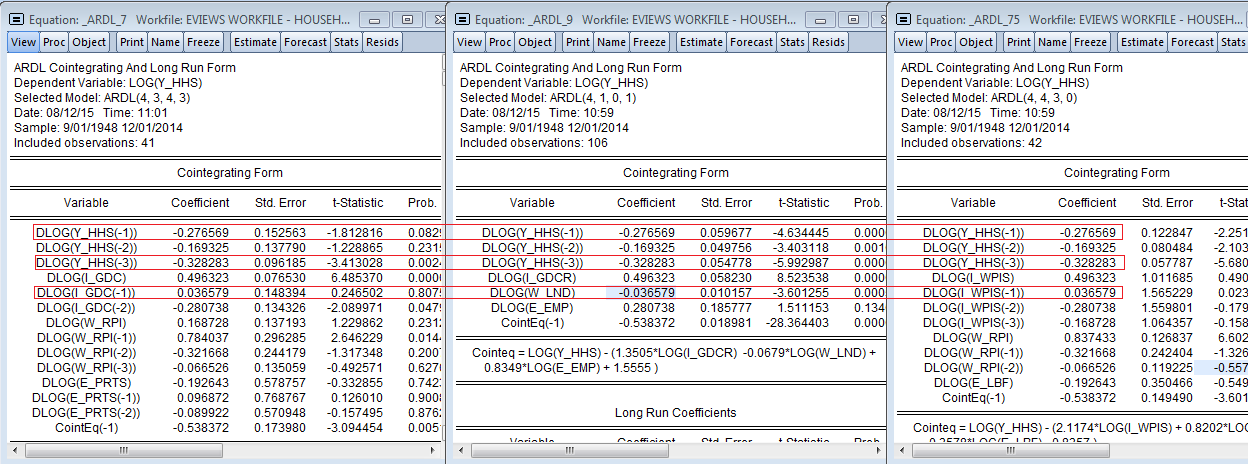Show Resids in the _ARDL_7 window

click(x=382, y=42)
